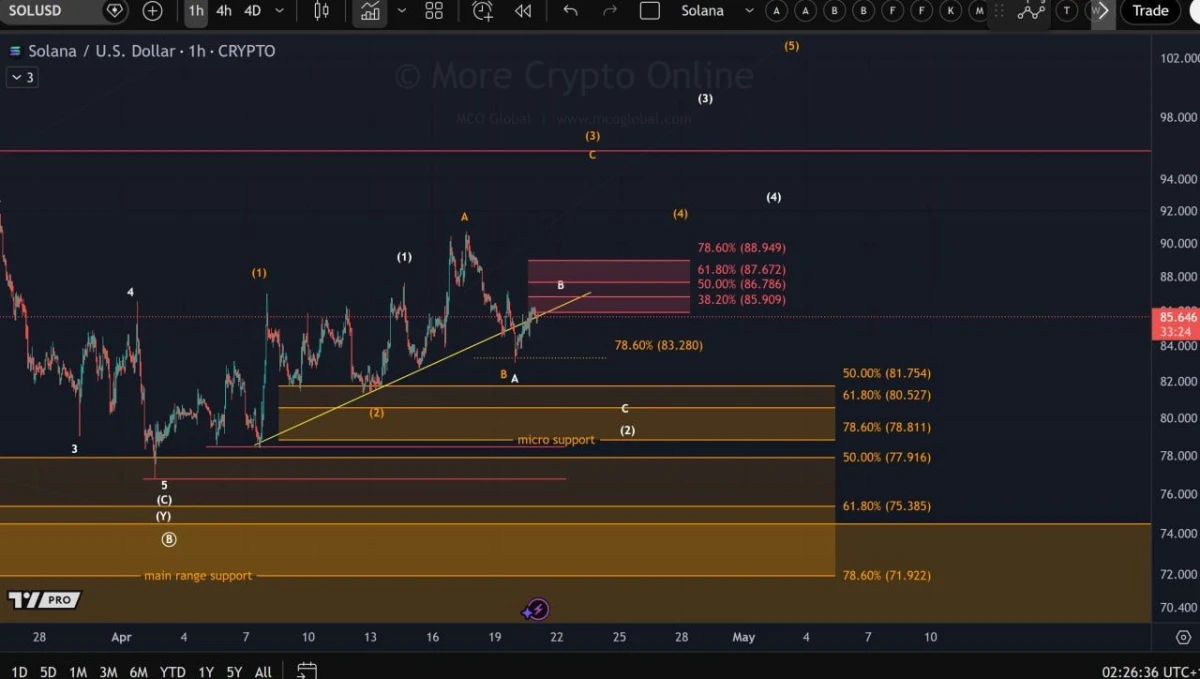Select the Elliott wave drawing tool

pyautogui.click(x=1031, y=11)
